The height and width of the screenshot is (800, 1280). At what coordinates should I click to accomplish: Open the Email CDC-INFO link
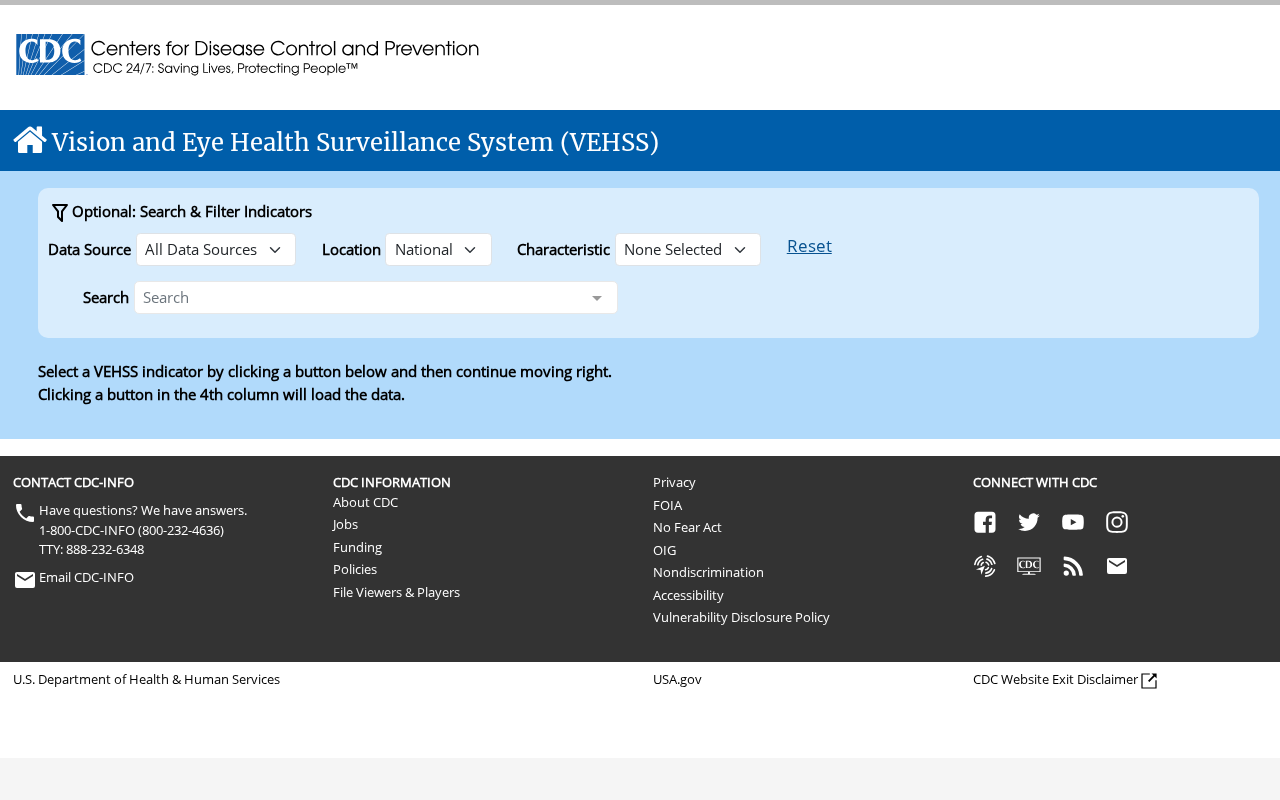[86, 578]
